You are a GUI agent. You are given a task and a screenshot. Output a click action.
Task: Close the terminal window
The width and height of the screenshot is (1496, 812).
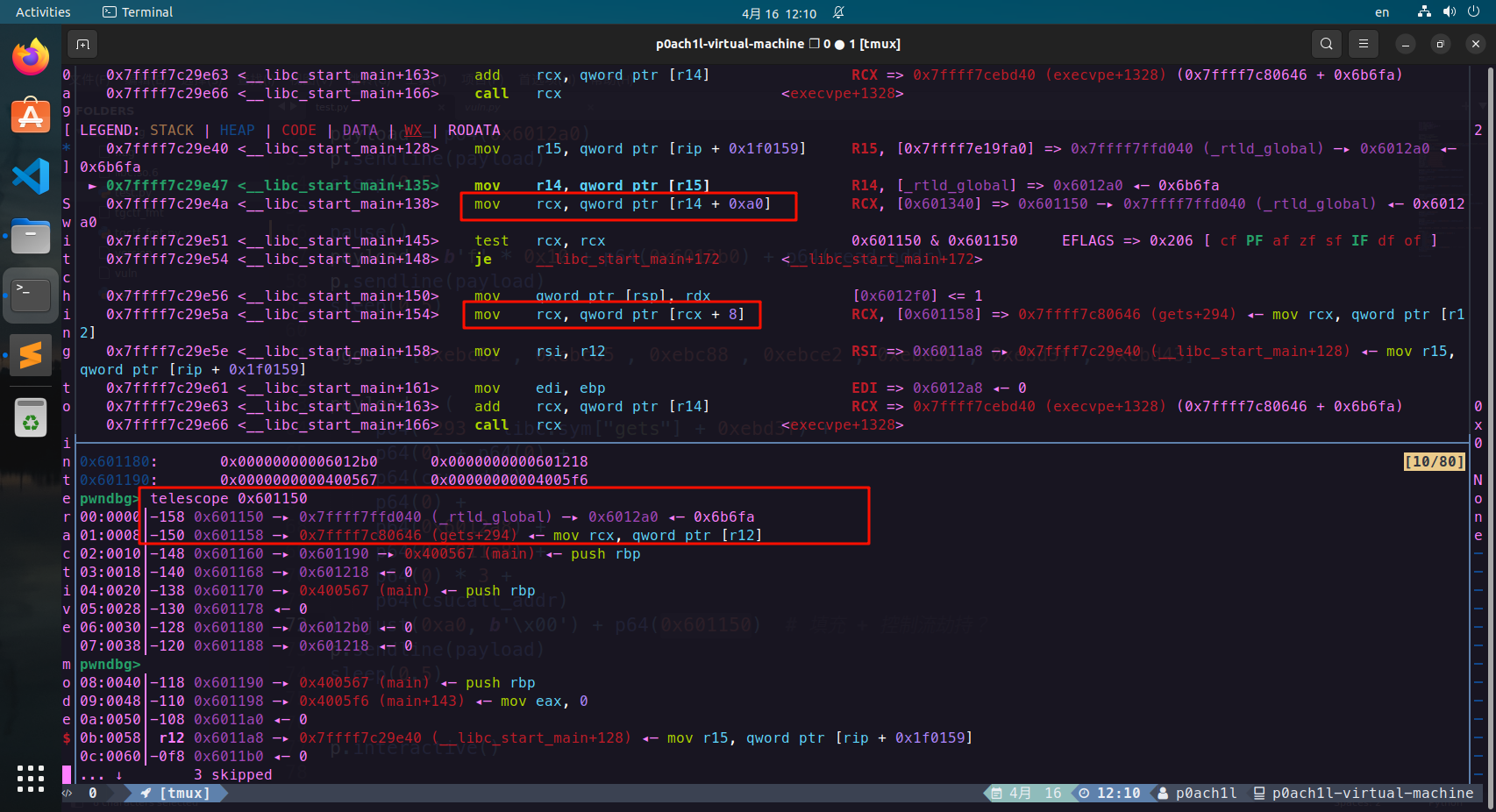point(1476,44)
